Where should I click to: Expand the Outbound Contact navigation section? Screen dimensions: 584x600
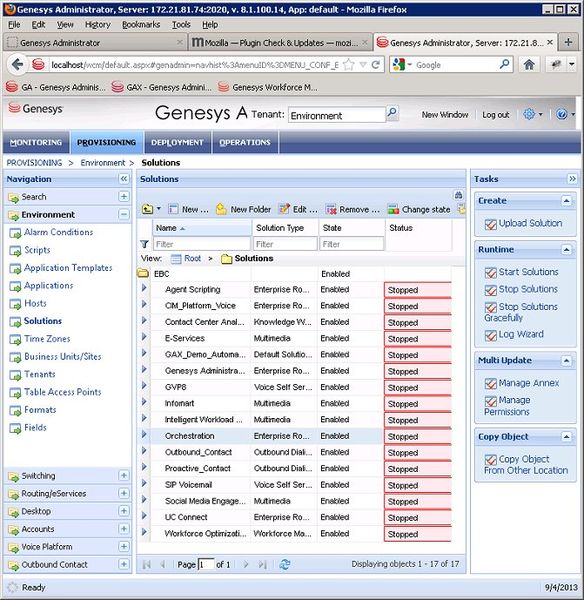[x=124, y=564]
